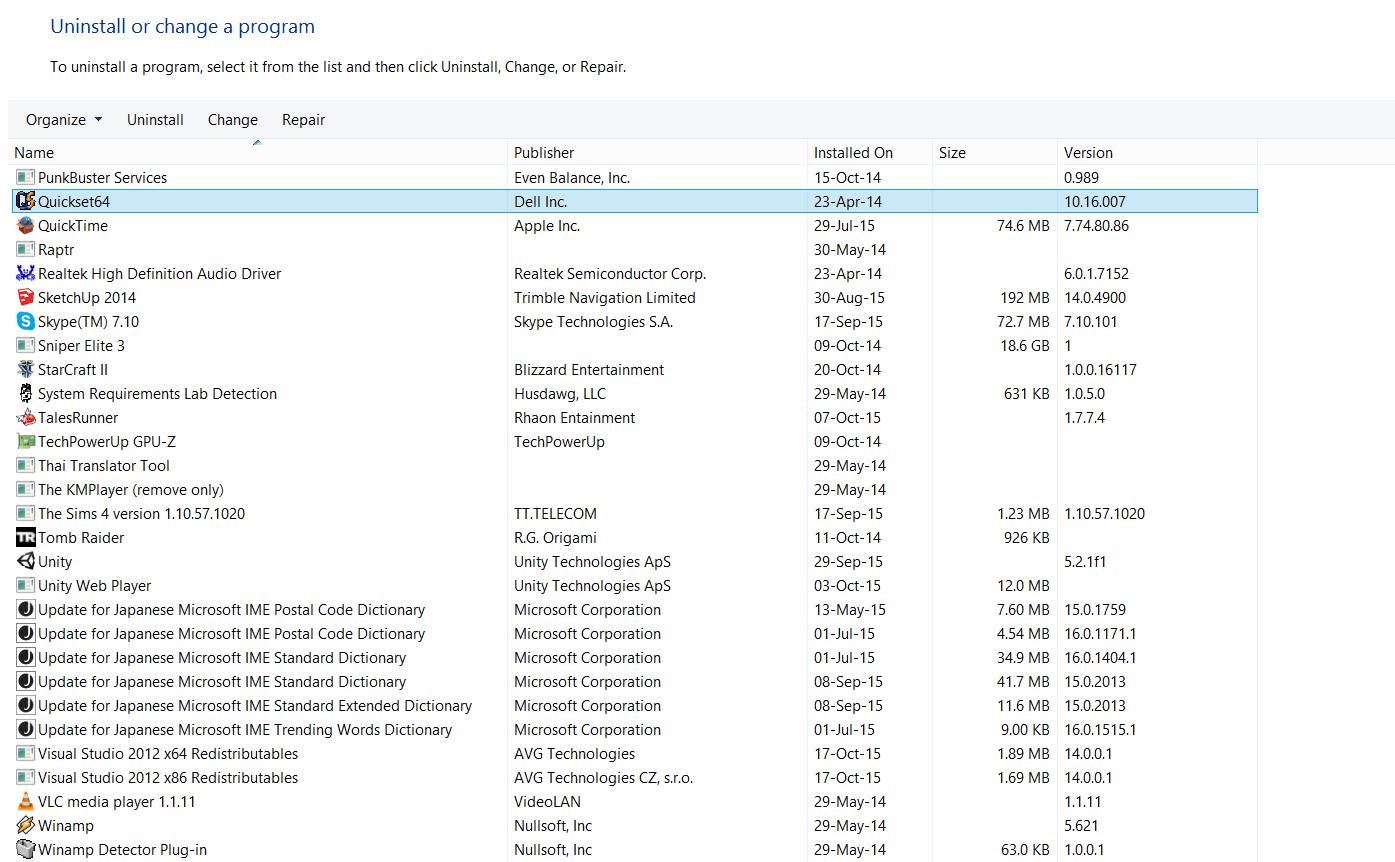Screen dimensions: 1395x862
Task: Select the Unity Web Player entry
Action: [x=94, y=585]
